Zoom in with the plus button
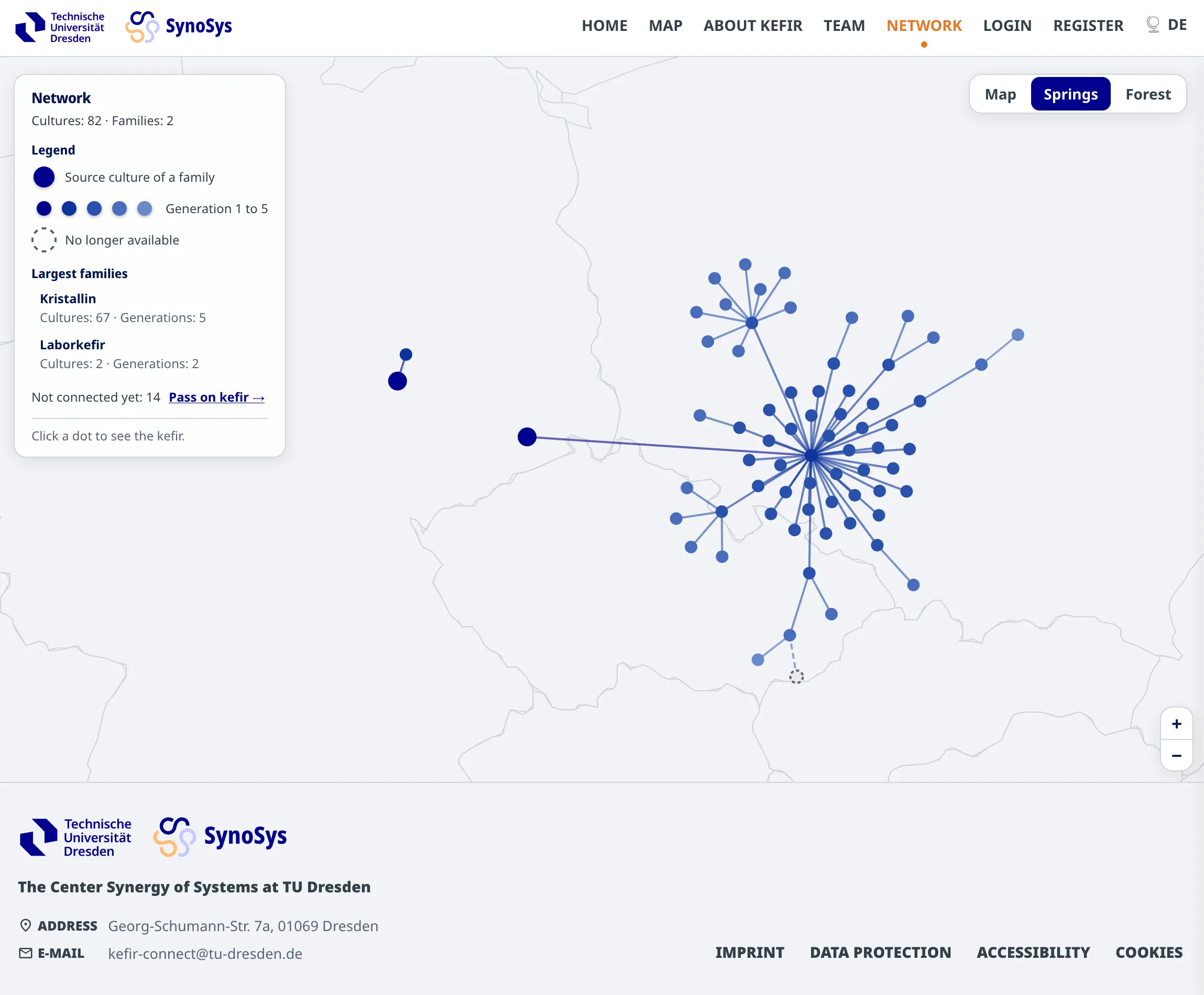1204x995 pixels. click(x=1176, y=724)
